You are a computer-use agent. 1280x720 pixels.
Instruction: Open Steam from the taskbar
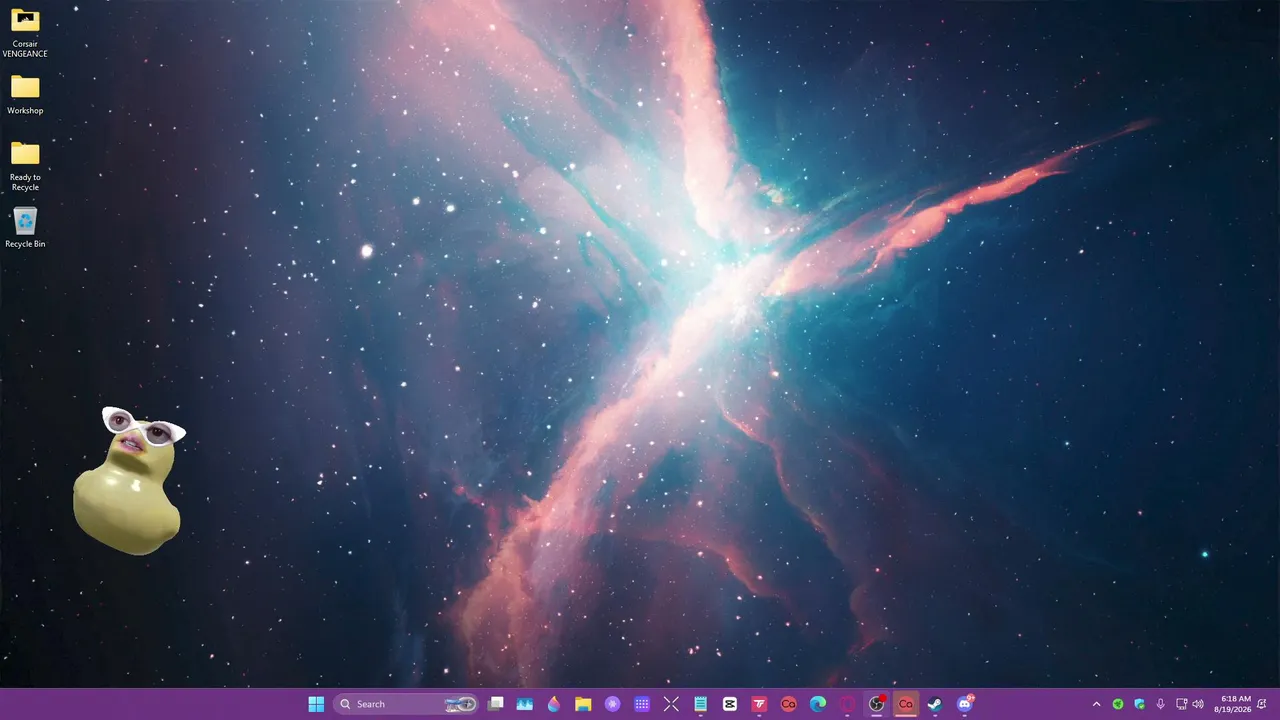[935, 704]
